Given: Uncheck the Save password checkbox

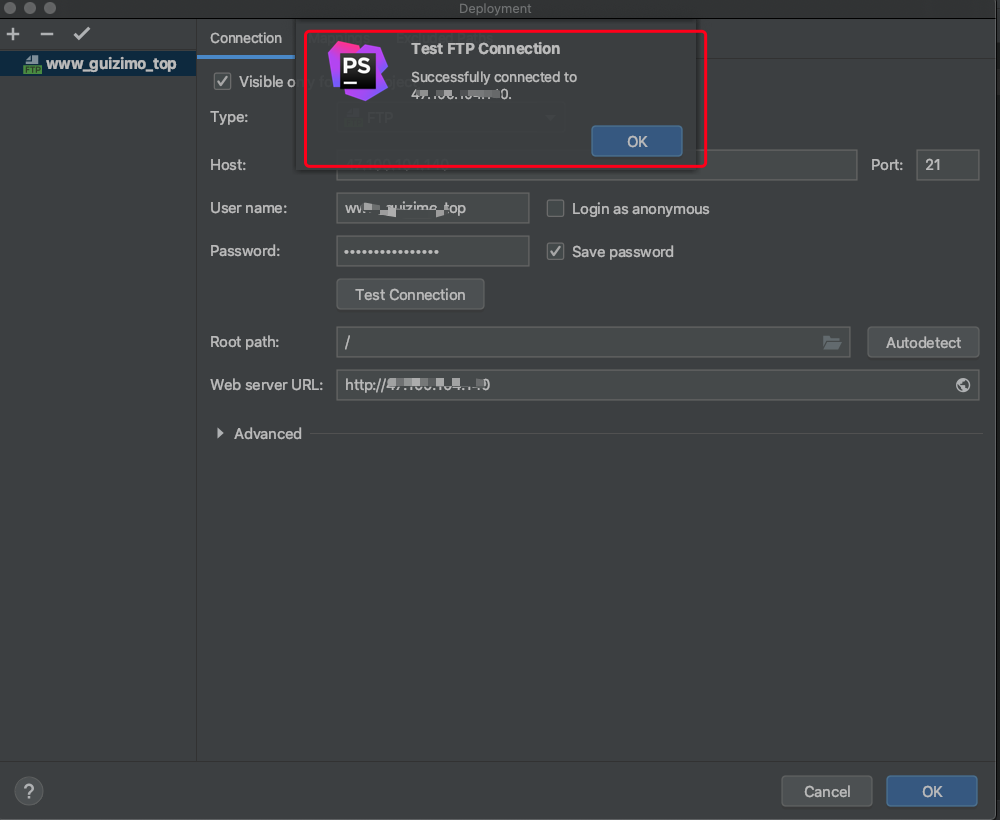Looking at the screenshot, I should (x=555, y=251).
